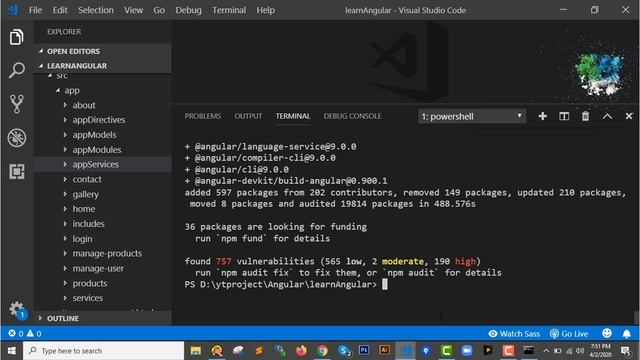Expand the appModels folder

pyautogui.click(x=102, y=135)
